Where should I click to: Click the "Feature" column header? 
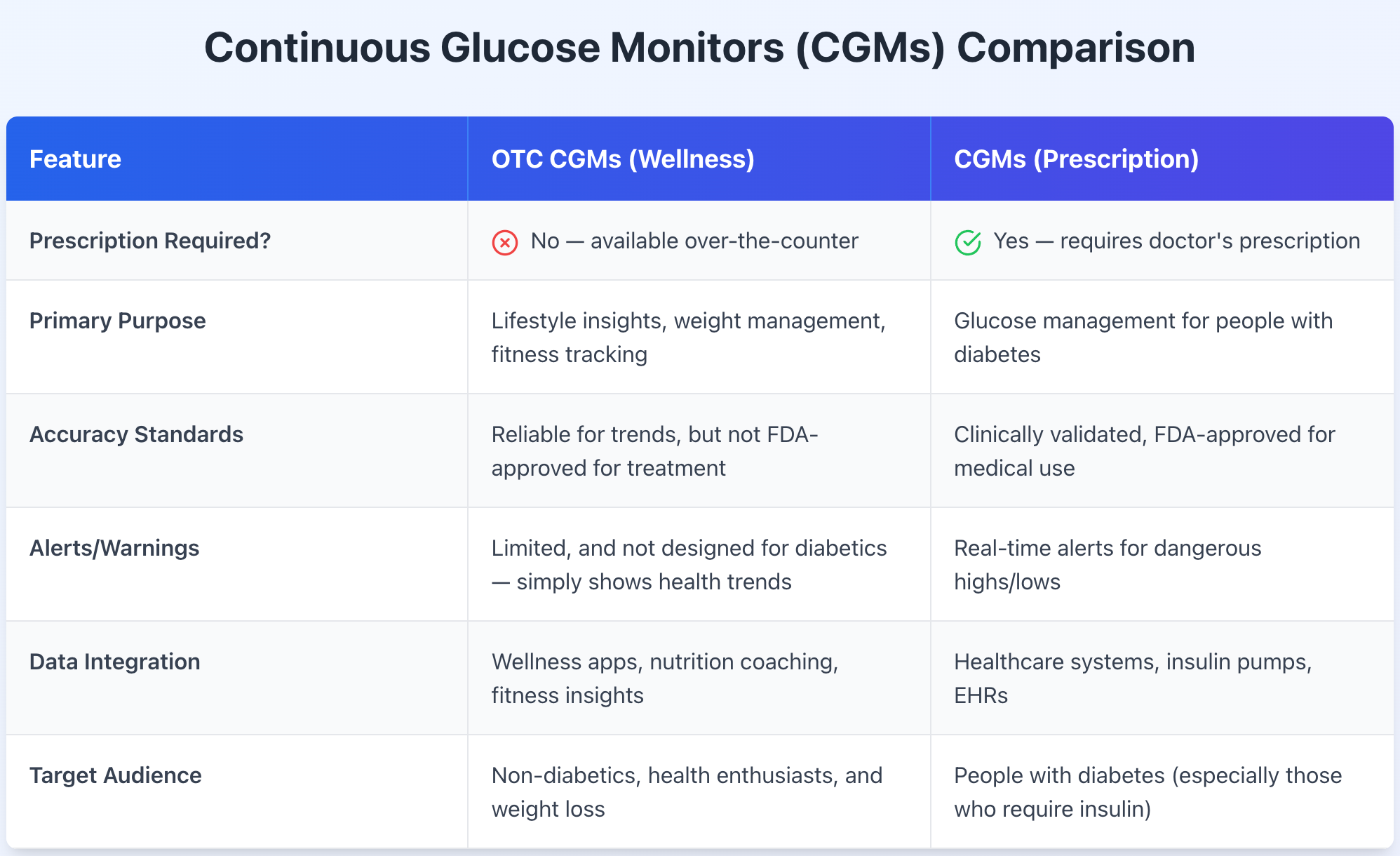75,159
